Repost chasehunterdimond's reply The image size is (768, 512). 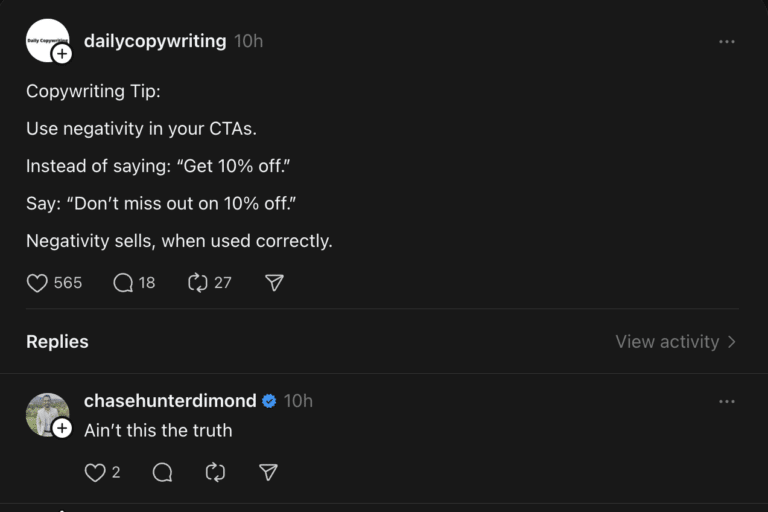pyautogui.click(x=215, y=472)
